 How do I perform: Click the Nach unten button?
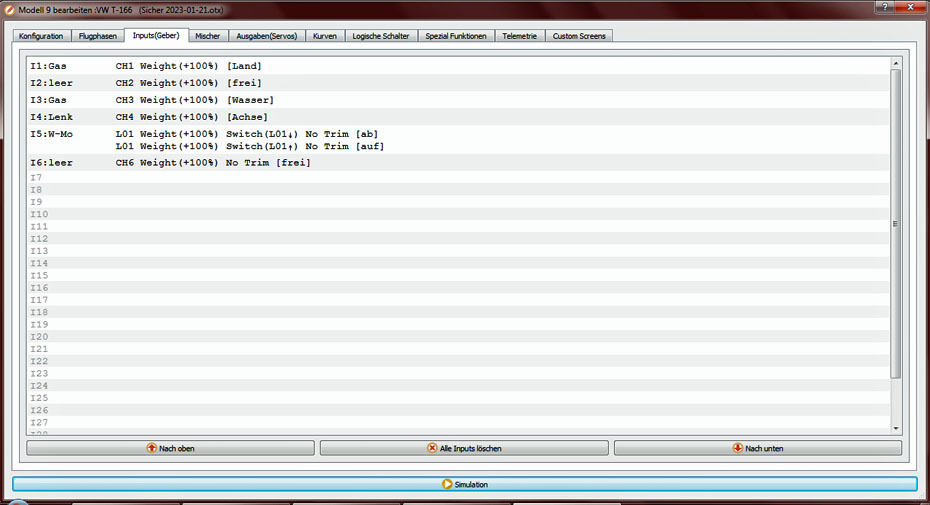758,448
